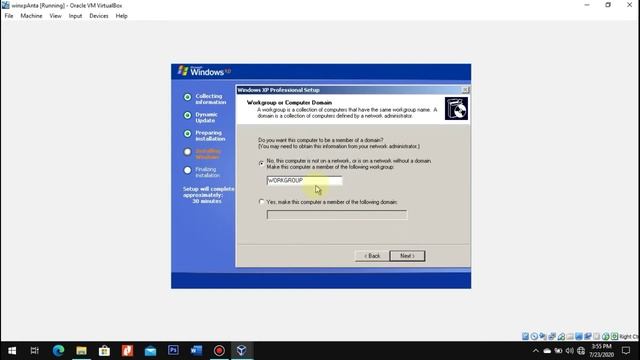The height and width of the screenshot is (360, 640).
Task: Go to the previous setup page with Back
Action: click(x=372, y=256)
